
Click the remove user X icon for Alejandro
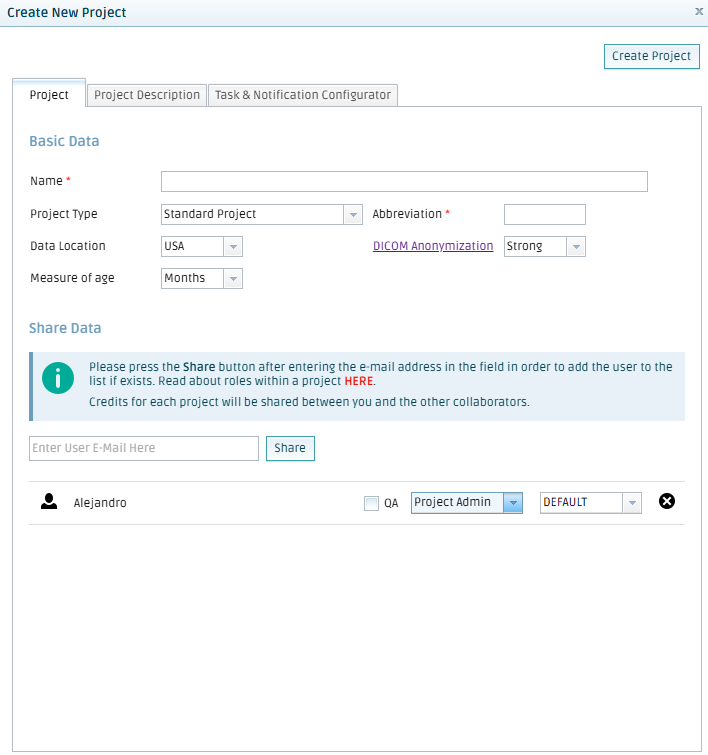(x=667, y=502)
